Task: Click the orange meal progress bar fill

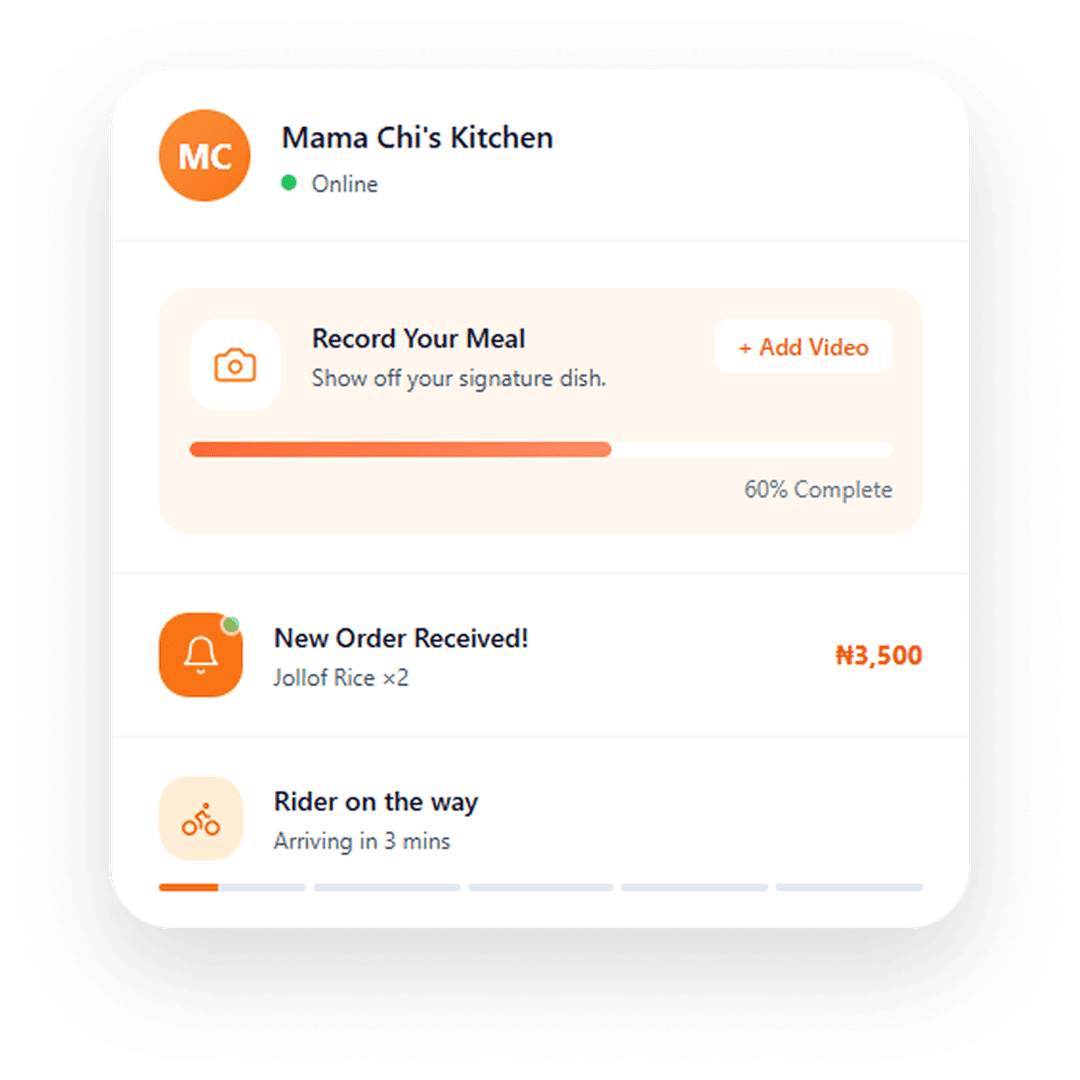Action: tap(400, 450)
